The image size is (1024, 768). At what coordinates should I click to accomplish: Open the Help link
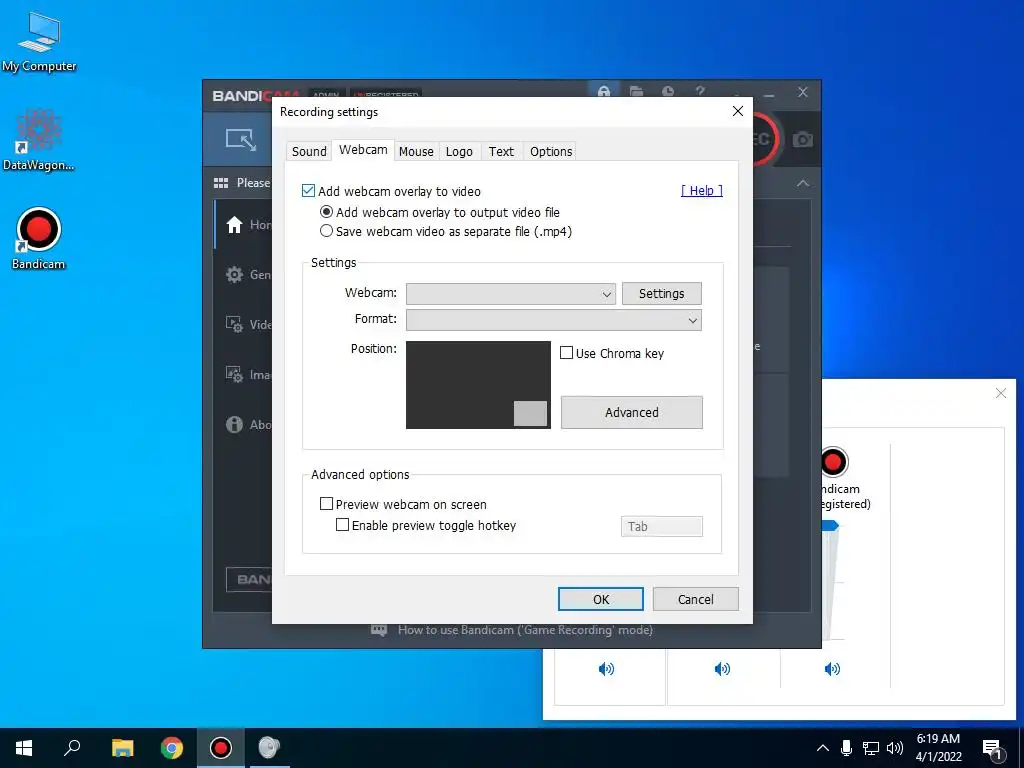701,190
